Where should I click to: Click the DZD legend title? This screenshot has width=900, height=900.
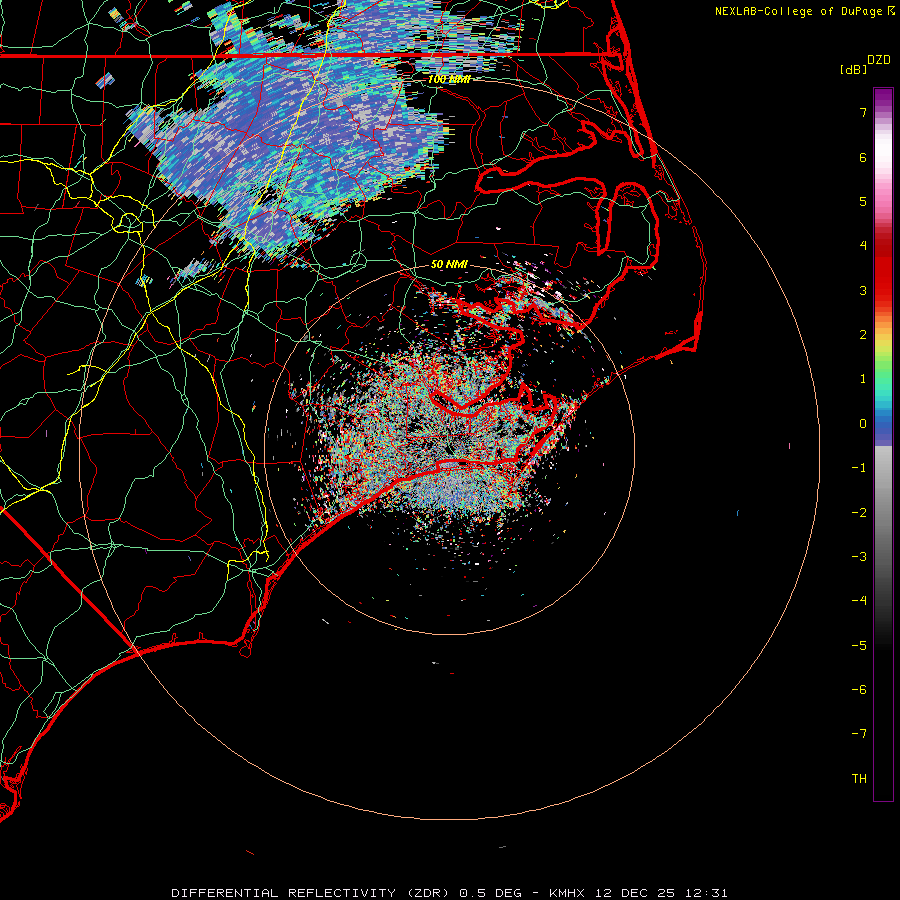click(879, 60)
